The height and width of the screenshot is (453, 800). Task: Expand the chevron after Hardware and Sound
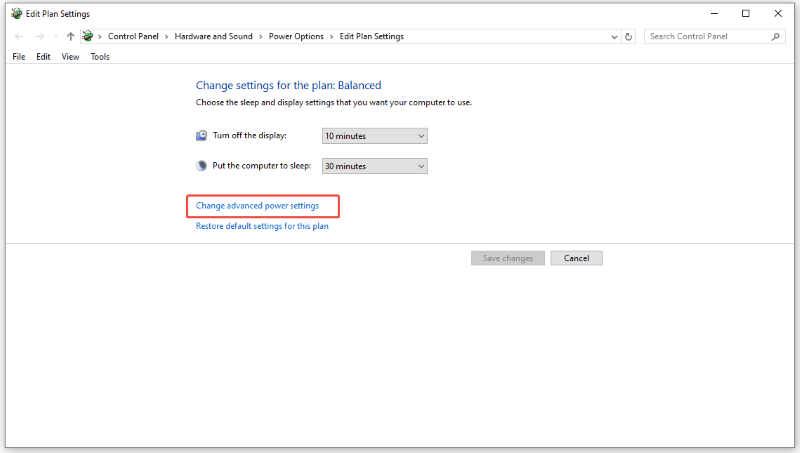260,37
